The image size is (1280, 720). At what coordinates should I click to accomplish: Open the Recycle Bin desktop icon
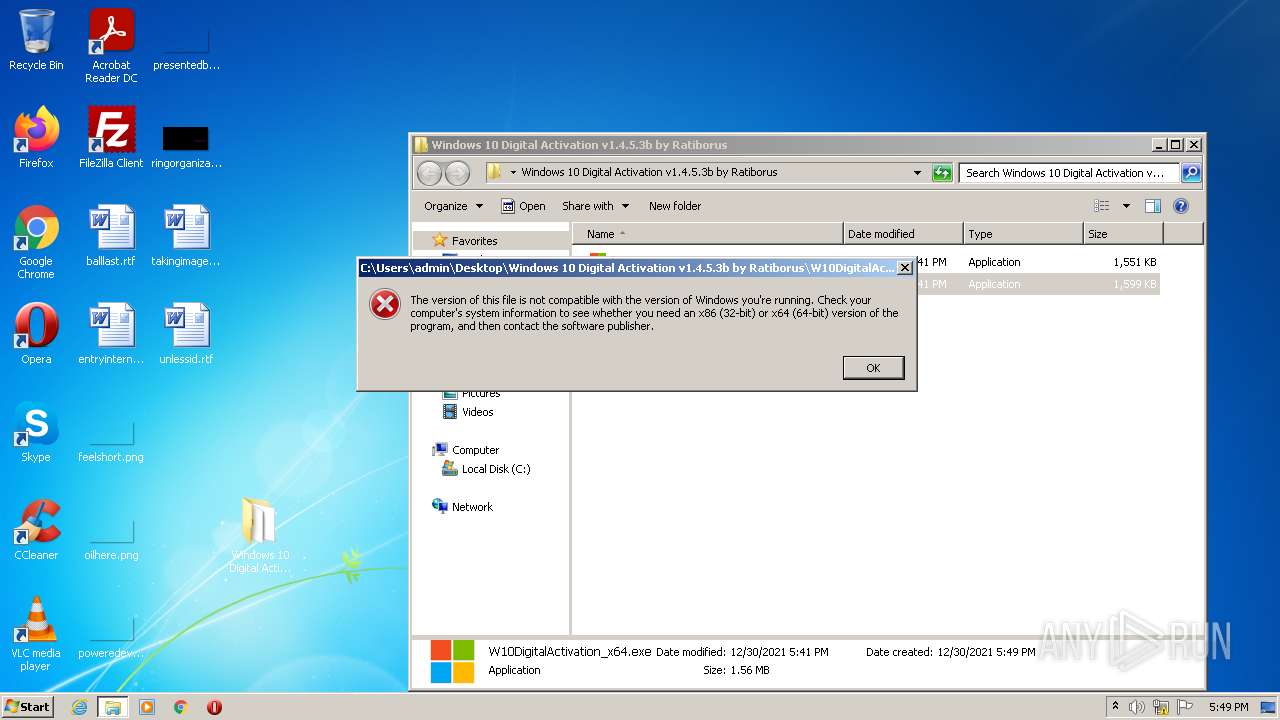36,40
